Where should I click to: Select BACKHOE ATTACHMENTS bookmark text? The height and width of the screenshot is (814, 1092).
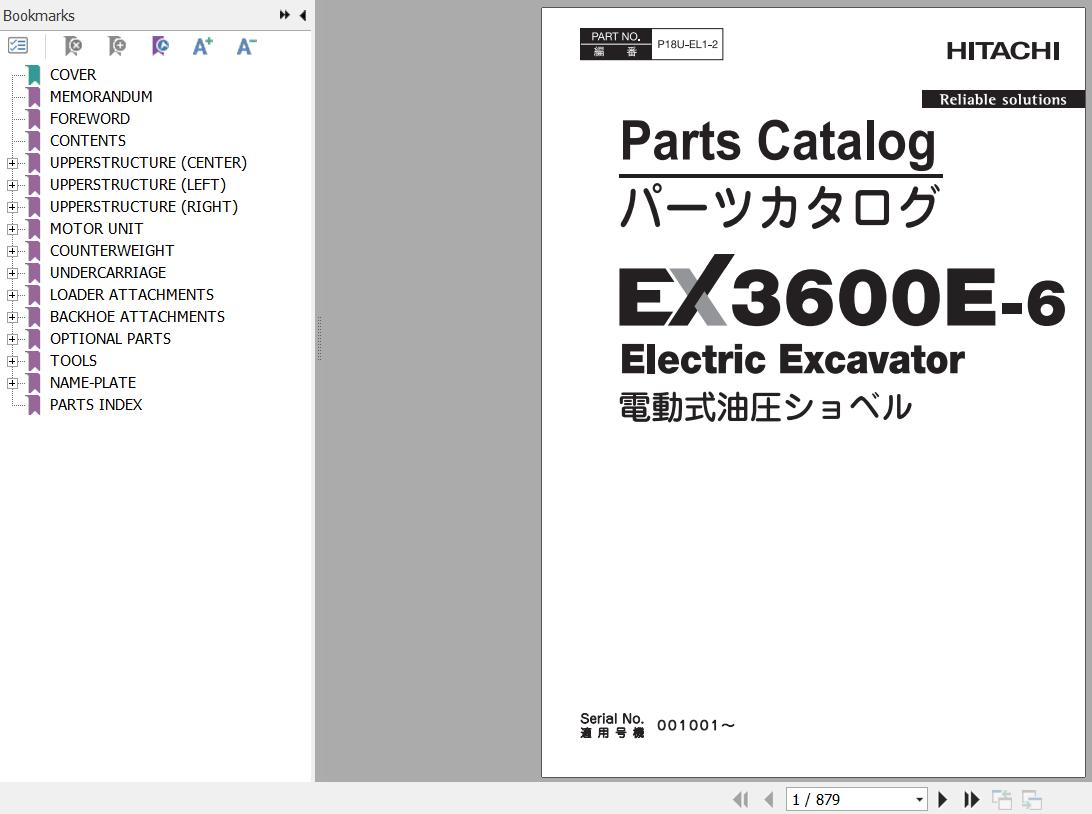pyautogui.click(x=137, y=317)
